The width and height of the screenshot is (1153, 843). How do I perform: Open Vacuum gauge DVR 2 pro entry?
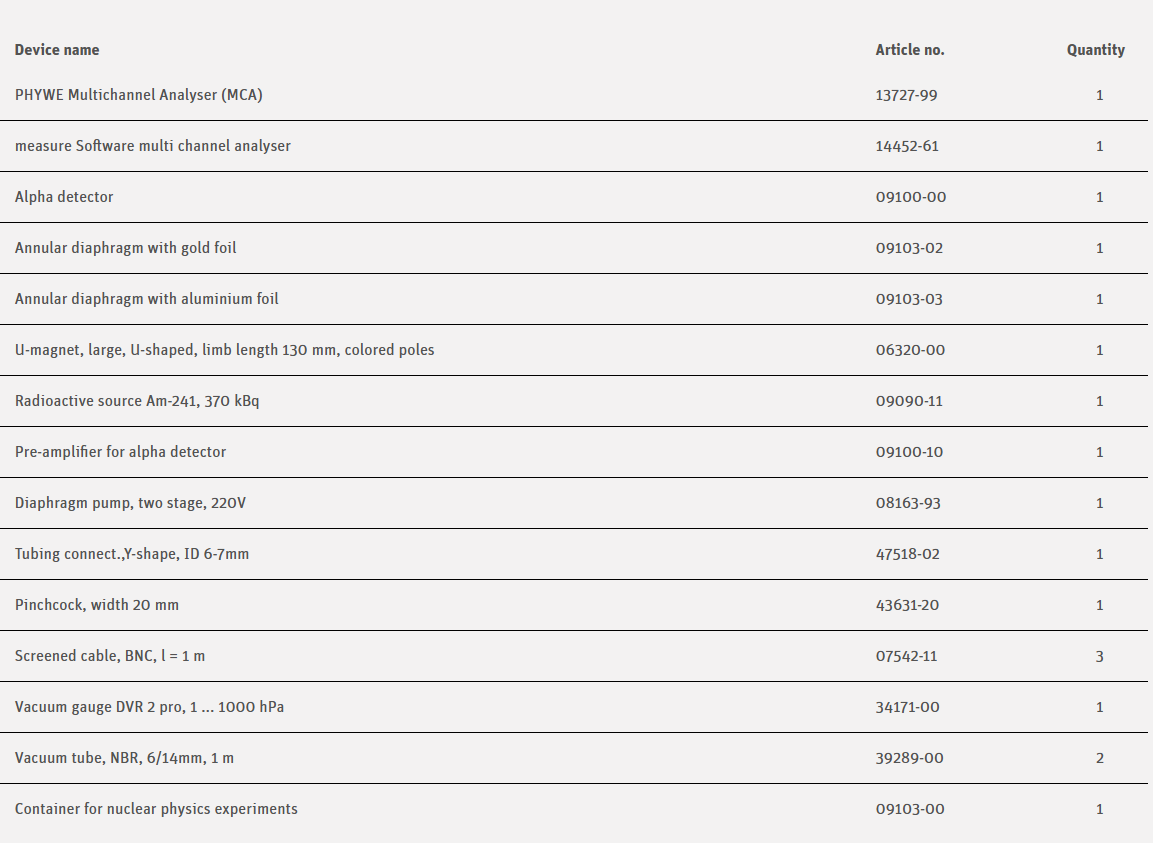(149, 707)
